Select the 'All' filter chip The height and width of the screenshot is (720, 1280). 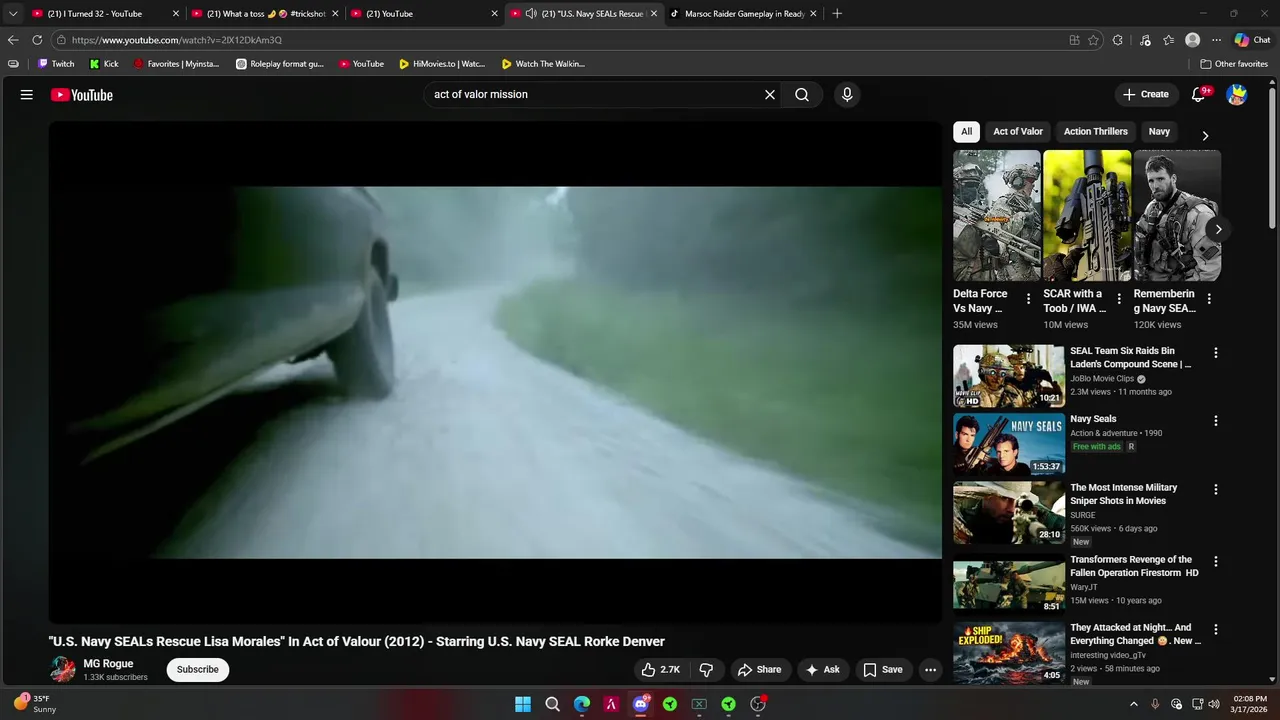pyautogui.click(x=966, y=132)
